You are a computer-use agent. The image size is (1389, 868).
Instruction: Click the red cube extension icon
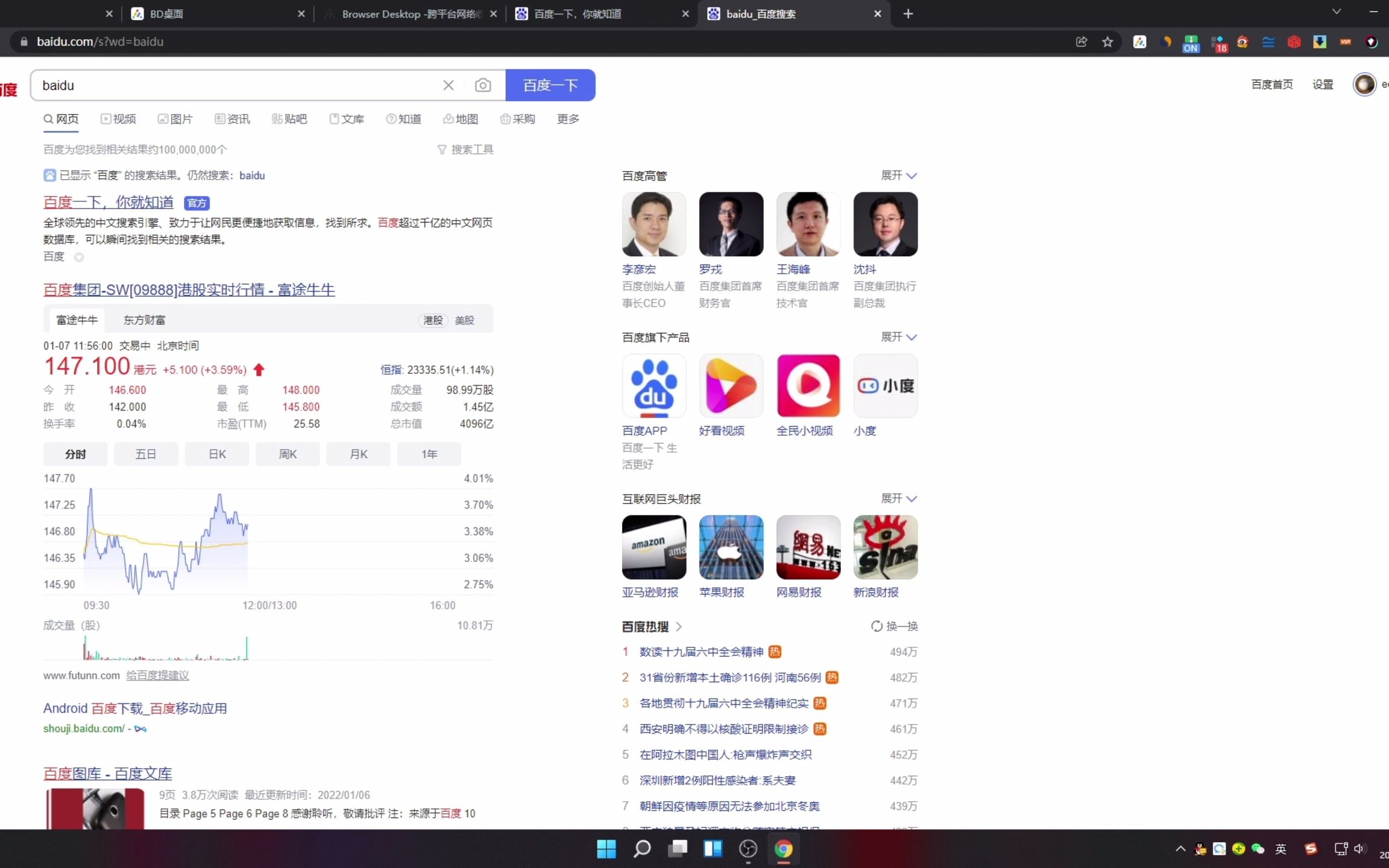coord(1294,42)
